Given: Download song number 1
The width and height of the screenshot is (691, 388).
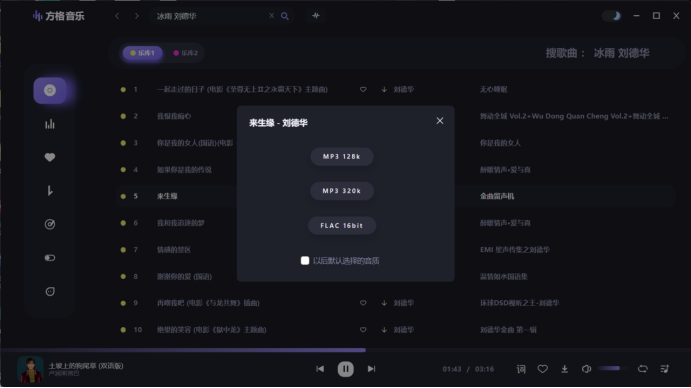Looking at the screenshot, I should pos(384,90).
